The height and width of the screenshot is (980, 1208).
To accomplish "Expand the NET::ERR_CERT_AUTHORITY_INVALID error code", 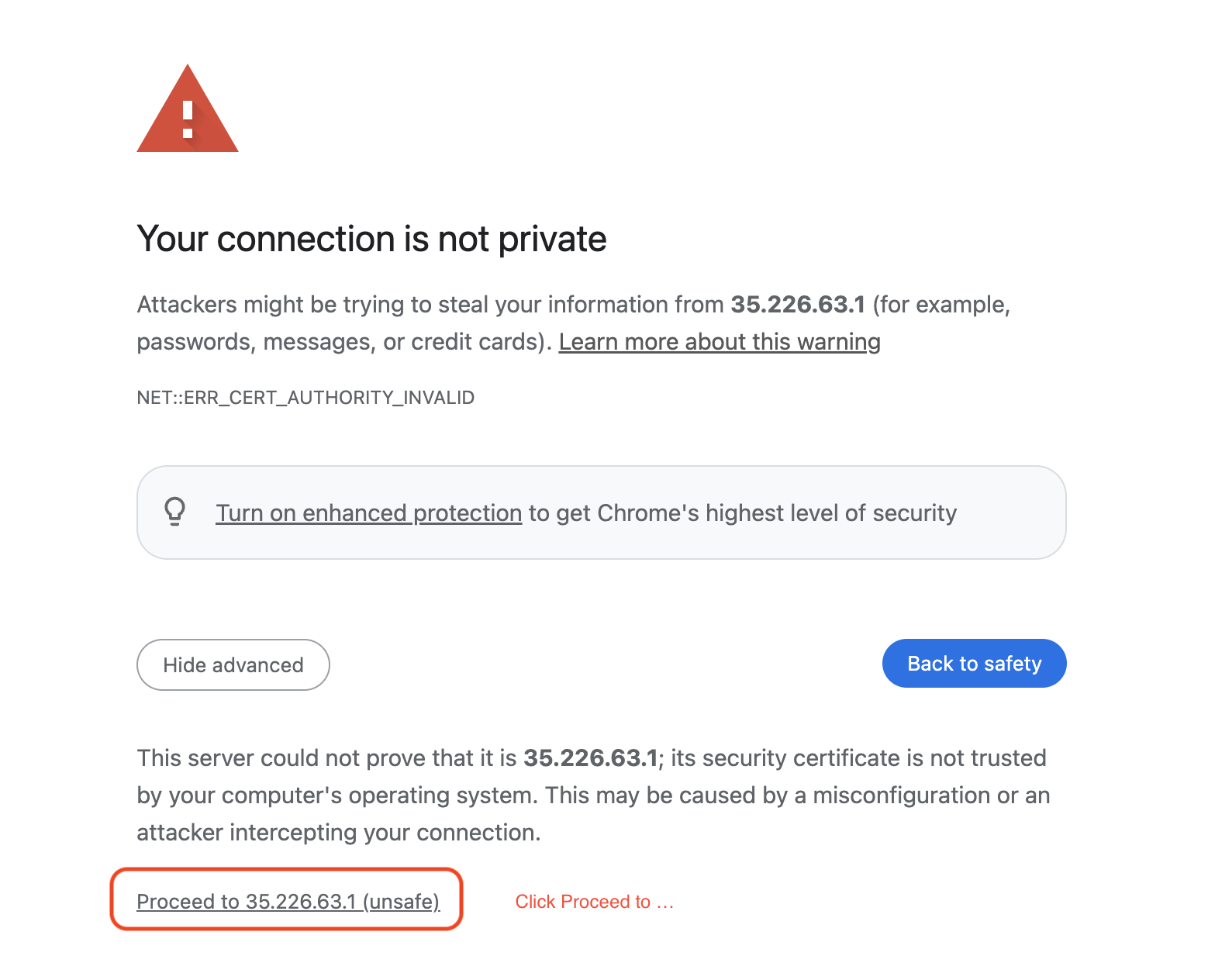I will 305,398.
